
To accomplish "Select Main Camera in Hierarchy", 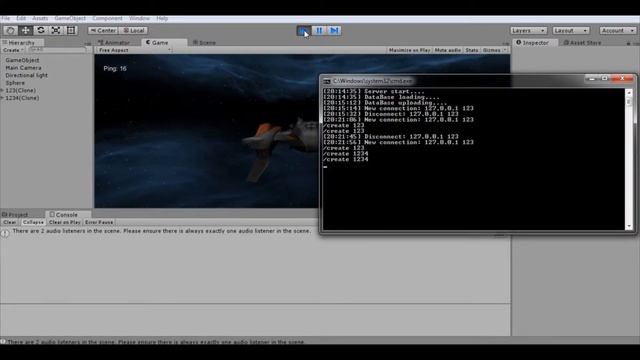I will coord(23,68).
